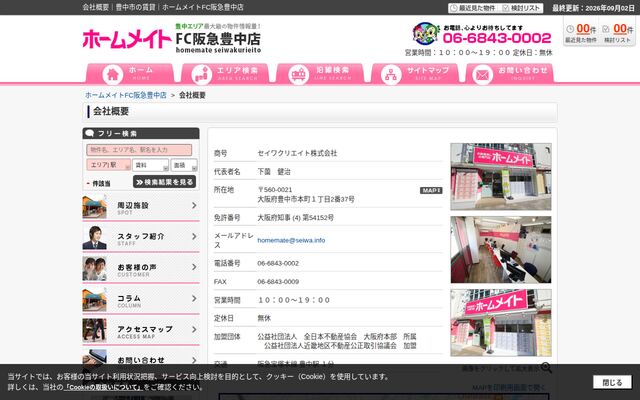640x400 pixels.
Task: Click the house icon in Home tab
Action: (113, 75)
